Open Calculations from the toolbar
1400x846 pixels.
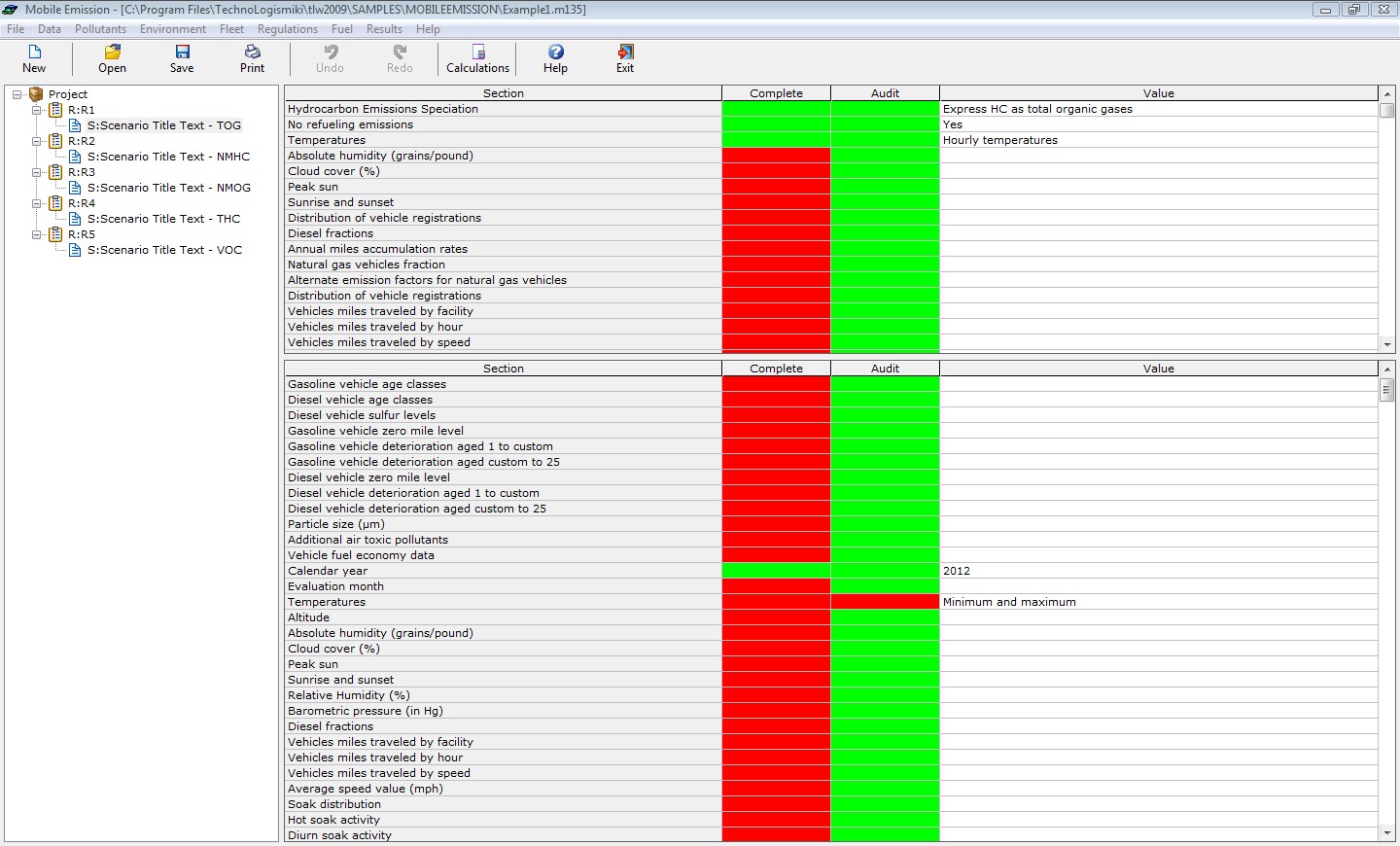coord(477,53)
